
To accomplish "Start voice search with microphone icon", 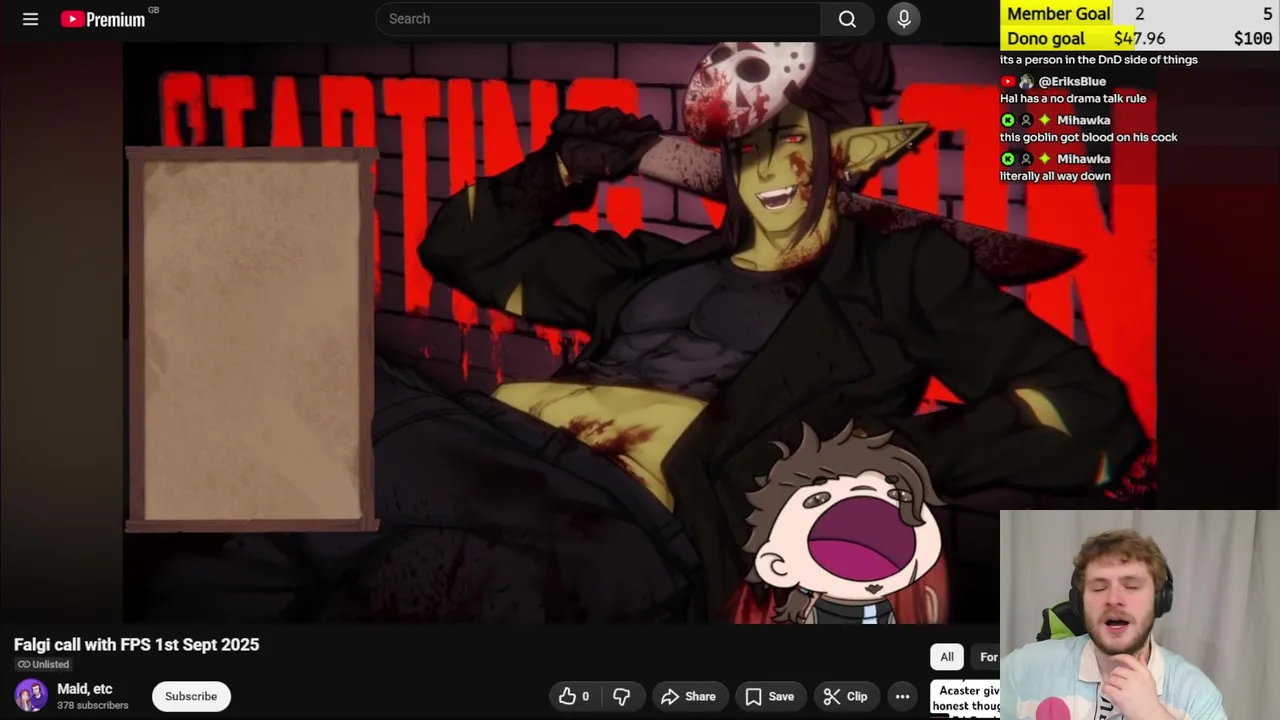I will (x=904, y=19).
